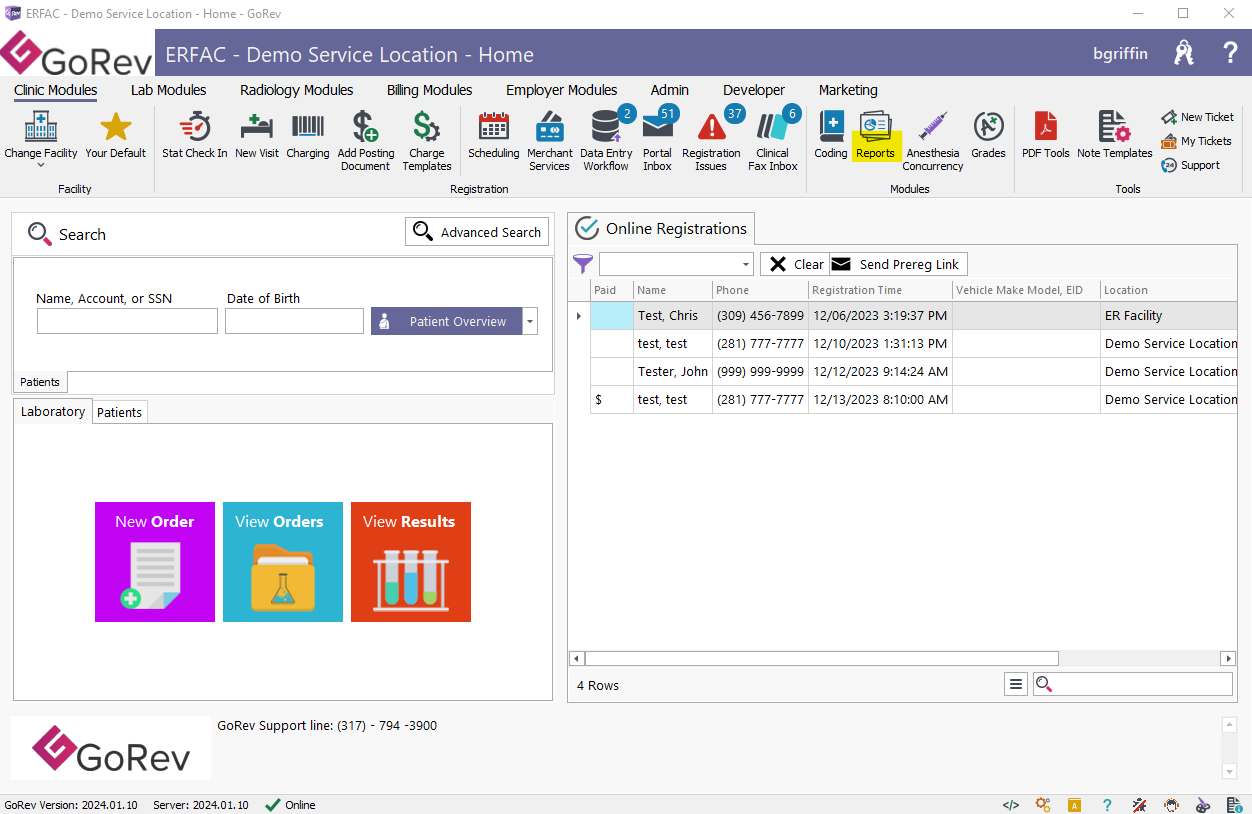Open the Scheduling calendar
1252x814 pixels.
tap(494, 136)
